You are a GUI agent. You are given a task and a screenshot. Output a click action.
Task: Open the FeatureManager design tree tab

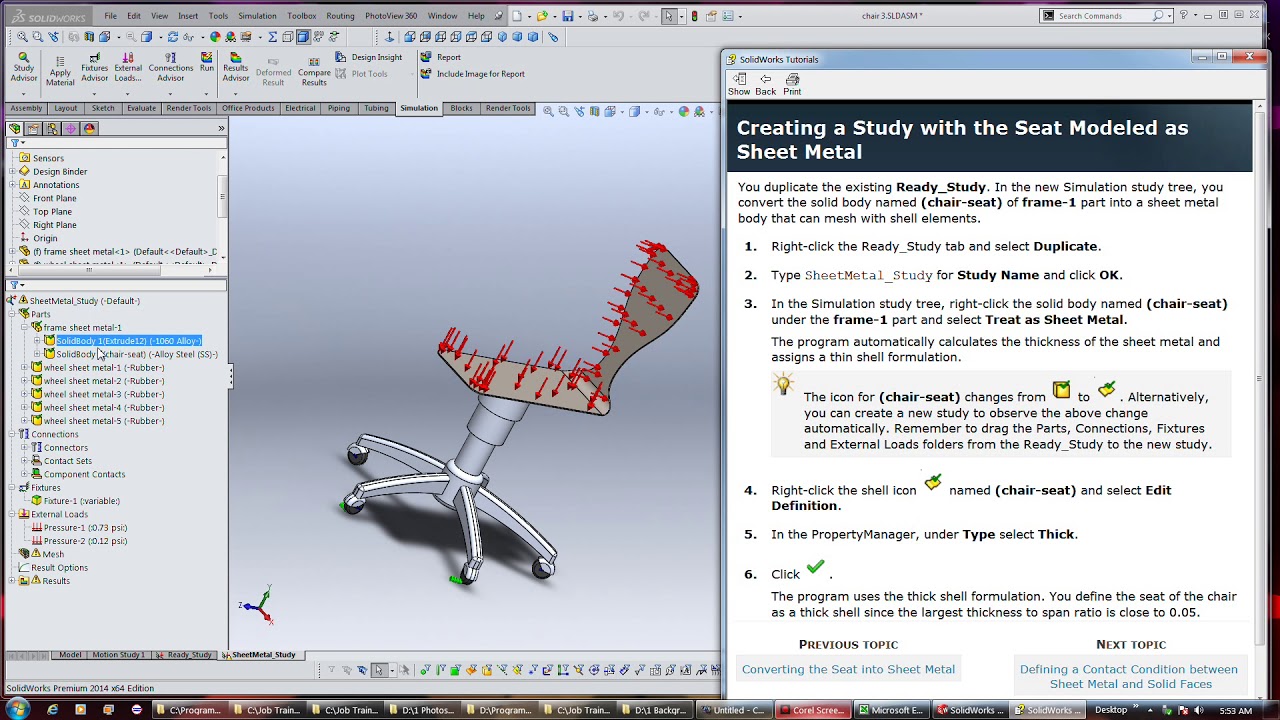pyautogui.click(x=14, y=128)
